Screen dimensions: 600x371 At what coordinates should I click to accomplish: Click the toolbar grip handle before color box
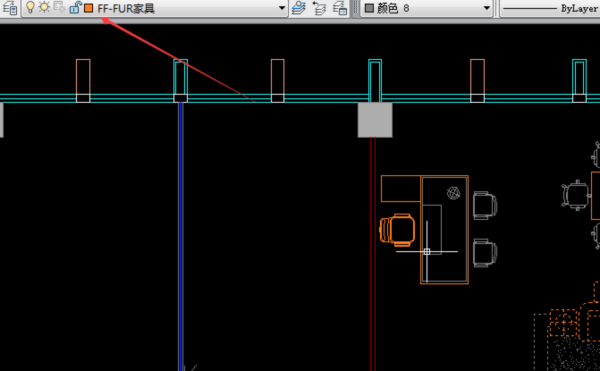355,8
